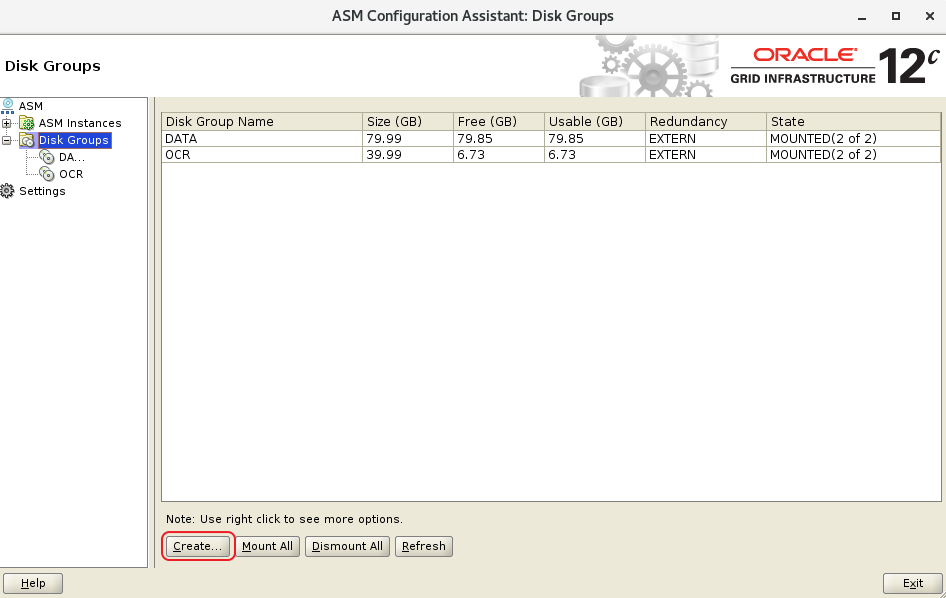Select the OCR row in the table

pos(261,155)
